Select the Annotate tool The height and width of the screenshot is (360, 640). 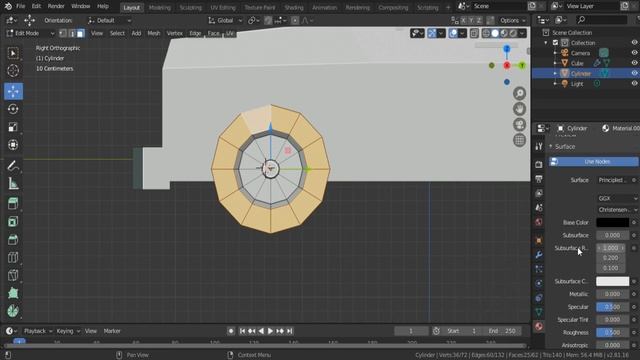[13, 166]
